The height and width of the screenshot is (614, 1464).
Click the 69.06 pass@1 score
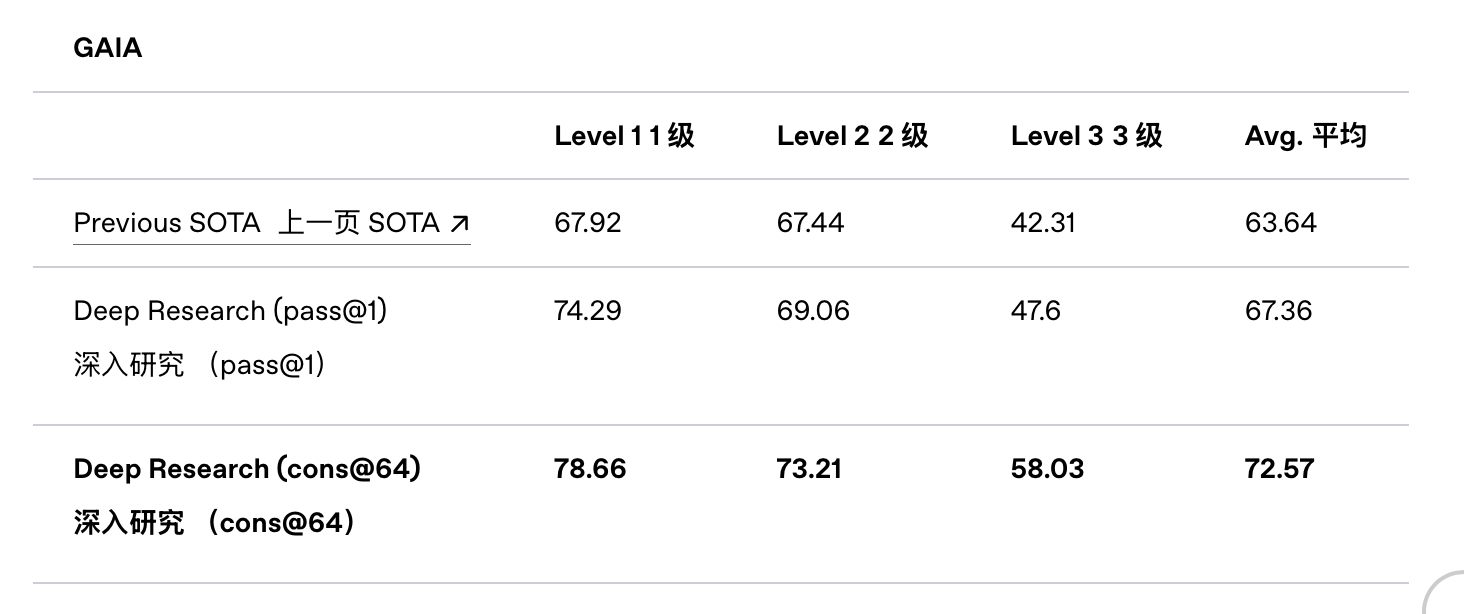point(813,311)
